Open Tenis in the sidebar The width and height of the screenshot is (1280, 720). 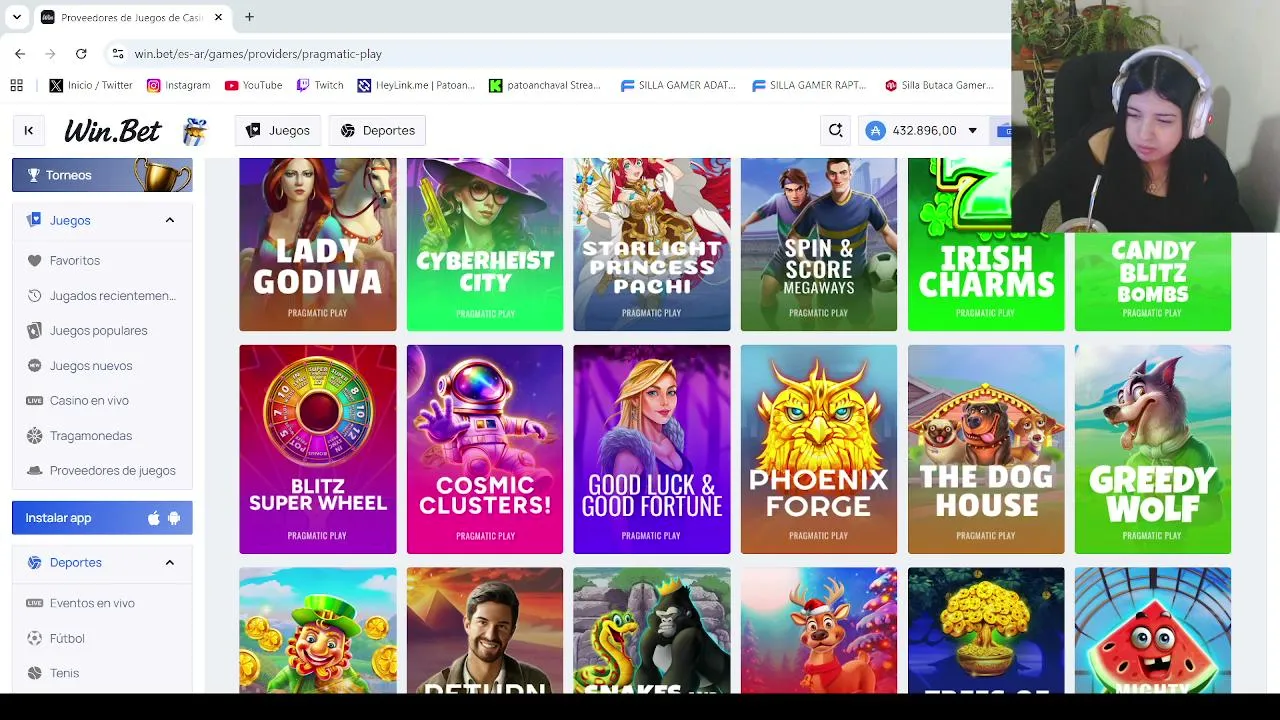[64, 673]
